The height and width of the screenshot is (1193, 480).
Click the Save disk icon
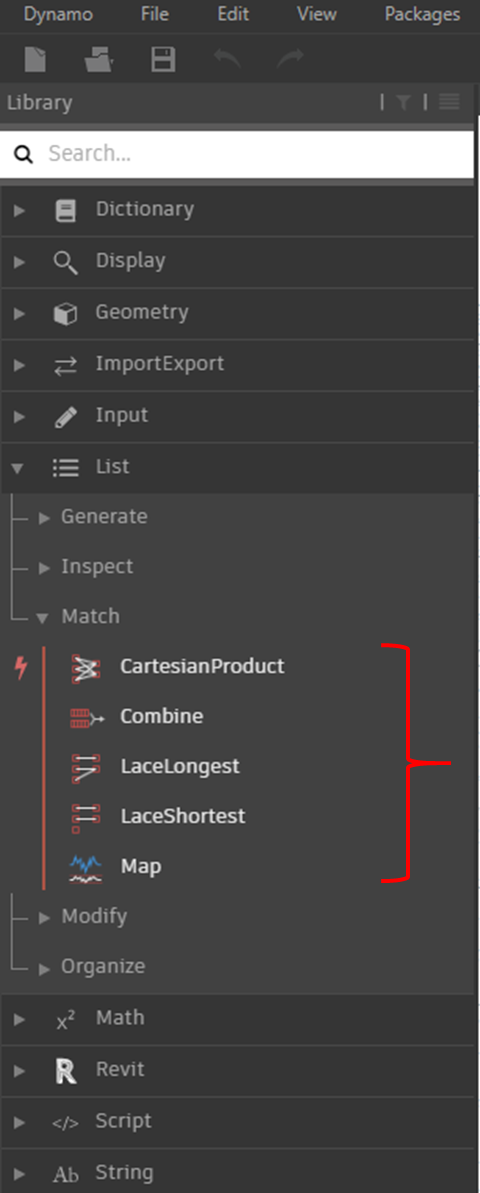pyautogui.click(x=164, y=59)
